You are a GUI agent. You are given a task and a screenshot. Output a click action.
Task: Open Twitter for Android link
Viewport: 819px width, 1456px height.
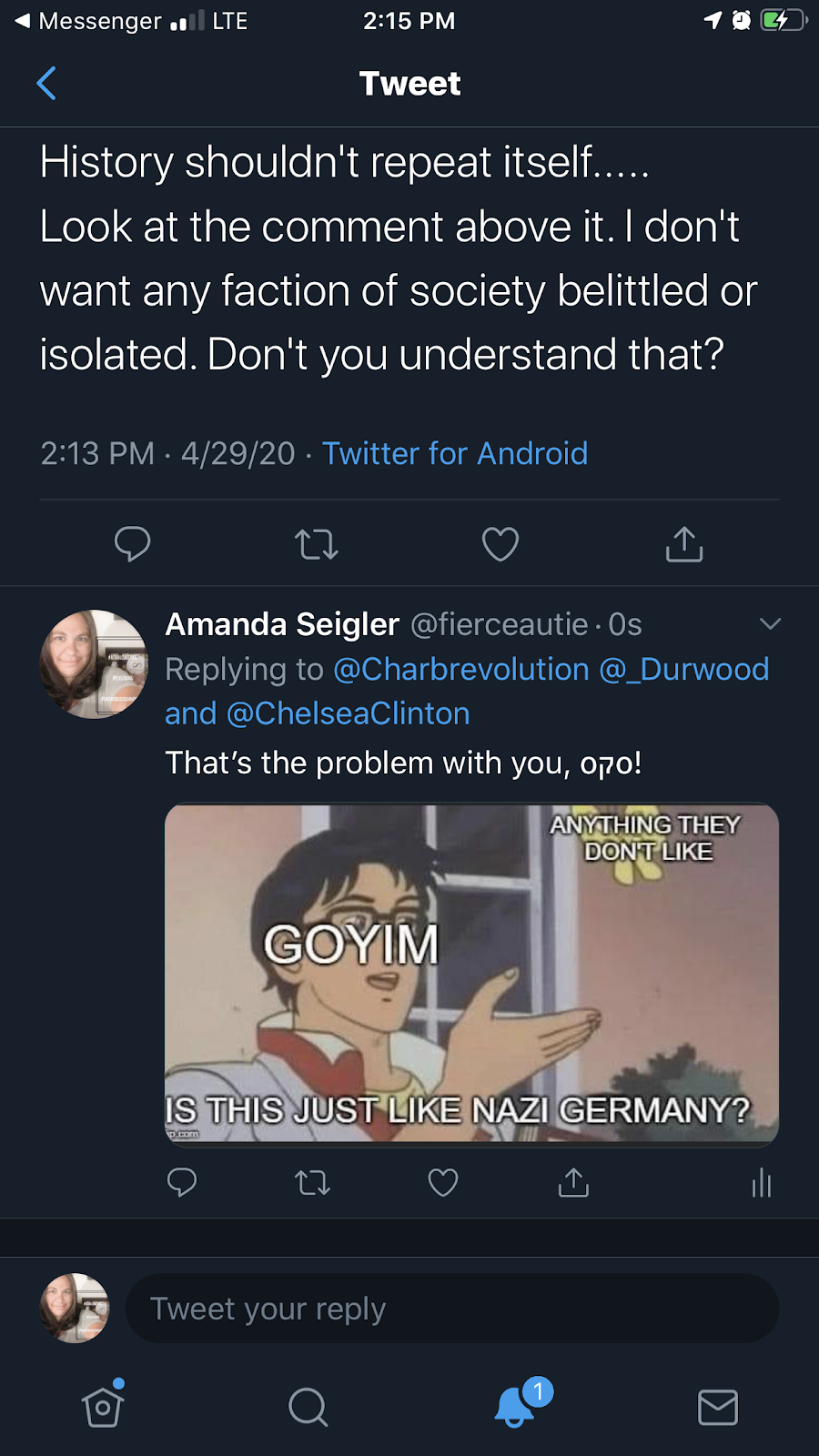tap(455, 453)
